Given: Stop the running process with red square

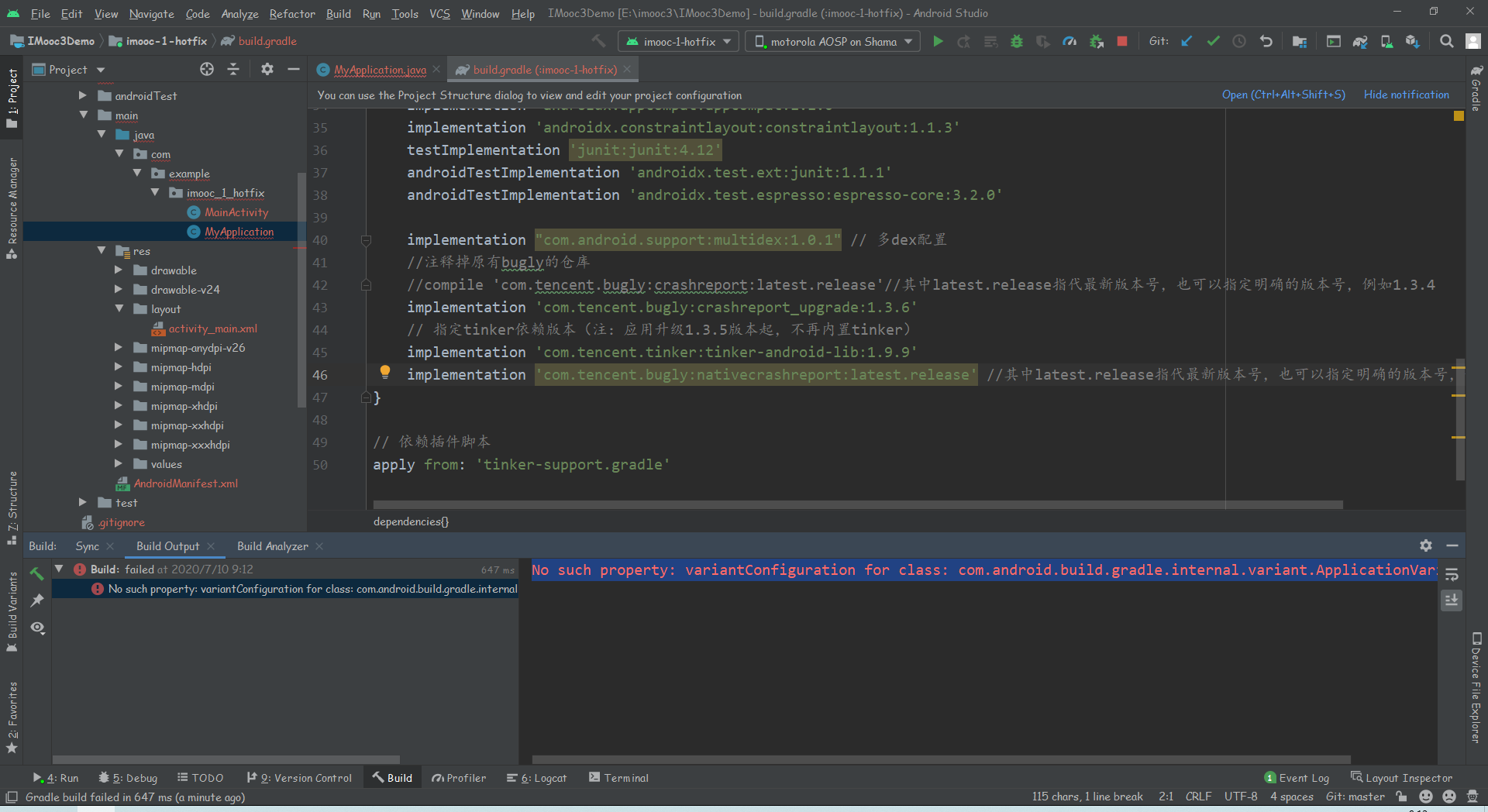Looking at the screenshot, I should (x=1121, y=41).
